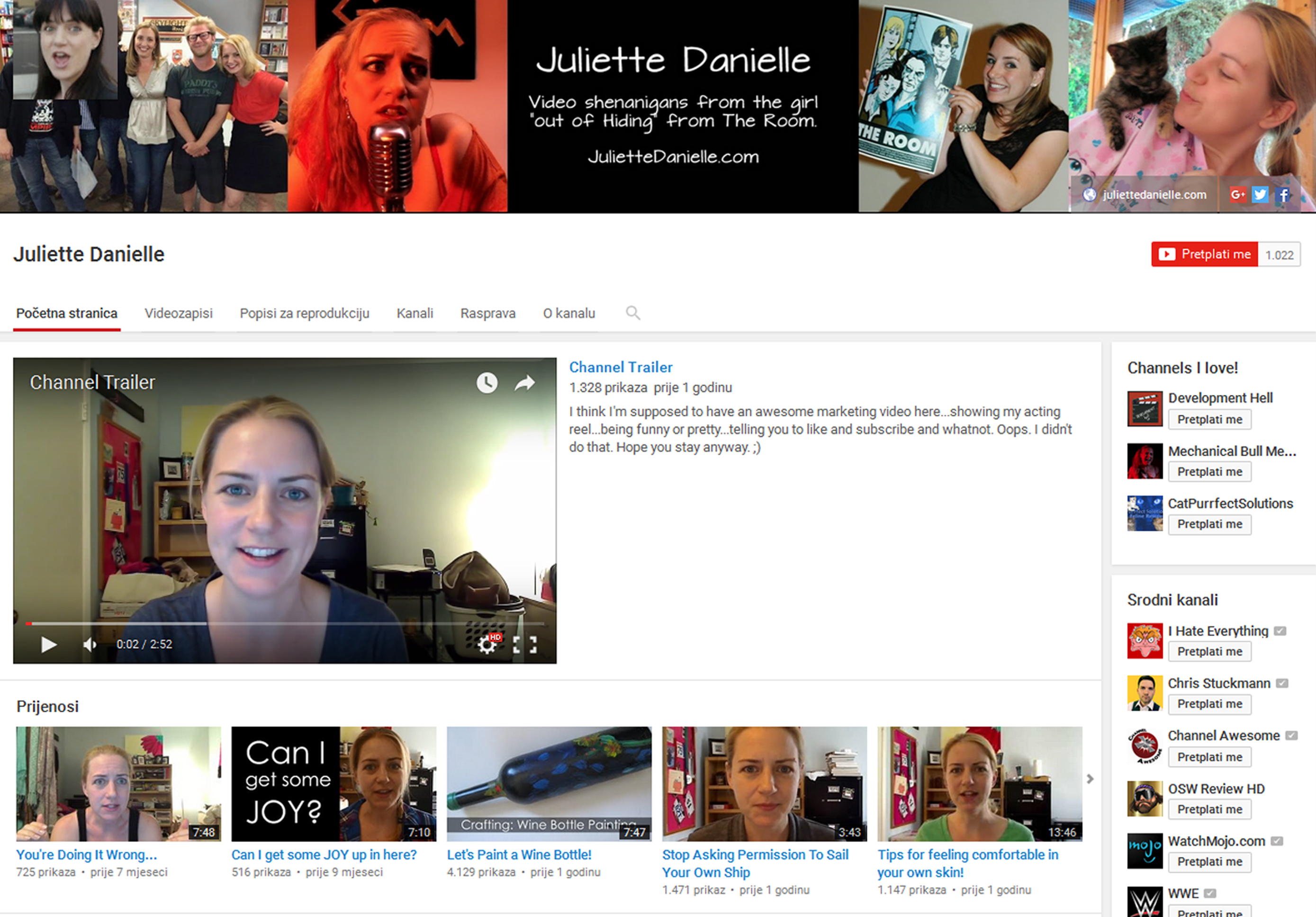Show next videos with right chevron
This screenshot has height=917, width=1316.
click(1090, 779)
